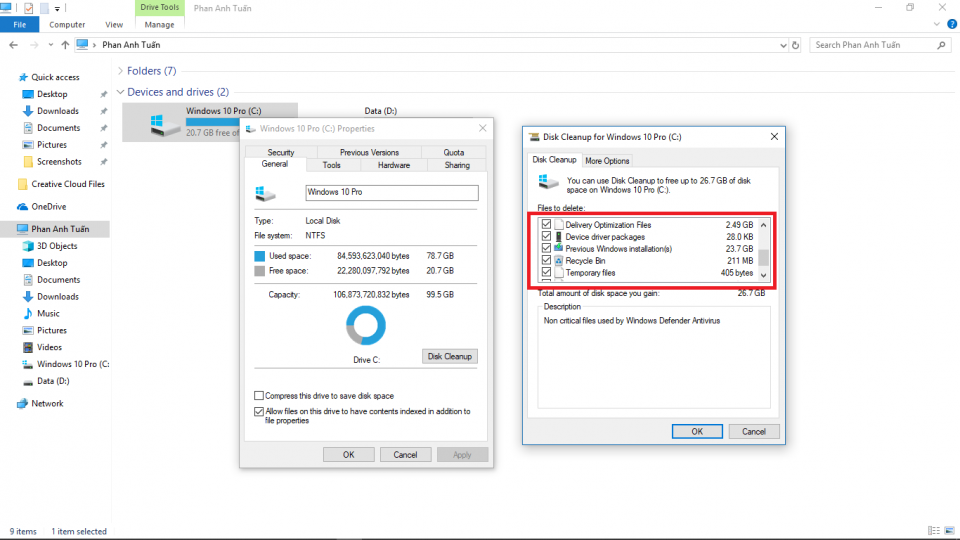
Task: Switch to details view in status bar
Action: [934, 531]
